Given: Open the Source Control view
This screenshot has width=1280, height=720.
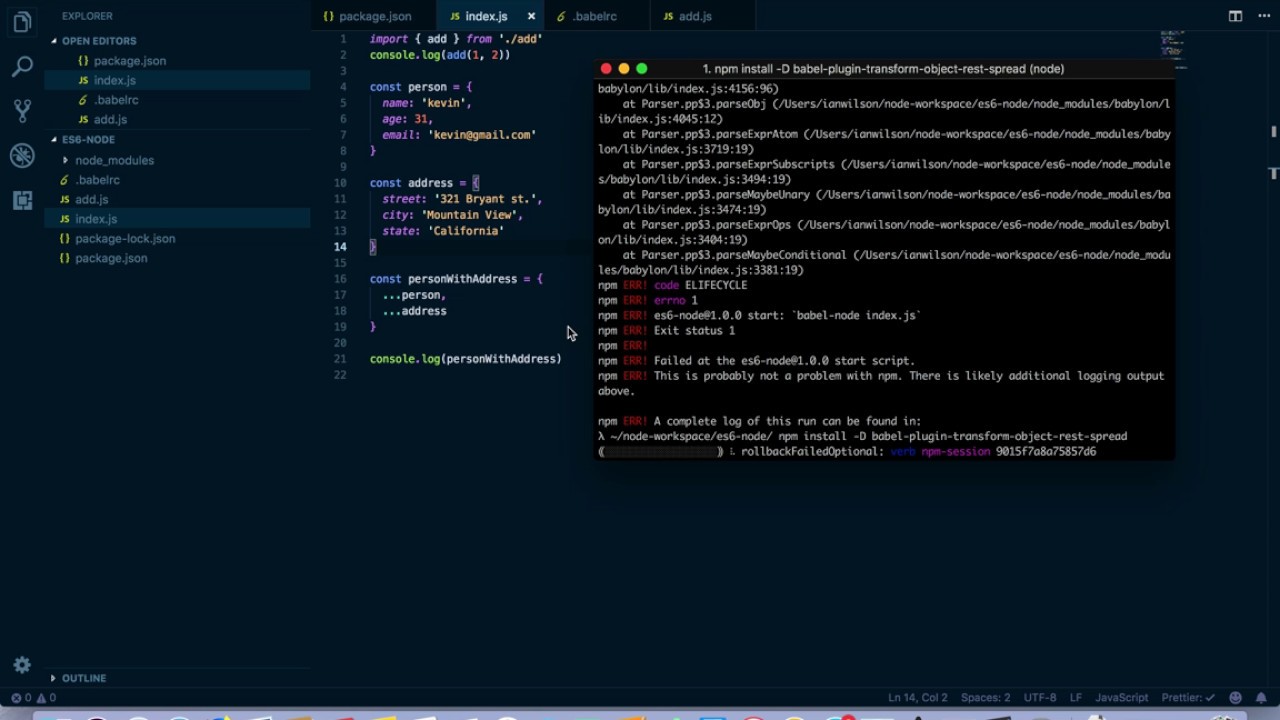Looking at the screenshot, I should (x=22, y=111).
